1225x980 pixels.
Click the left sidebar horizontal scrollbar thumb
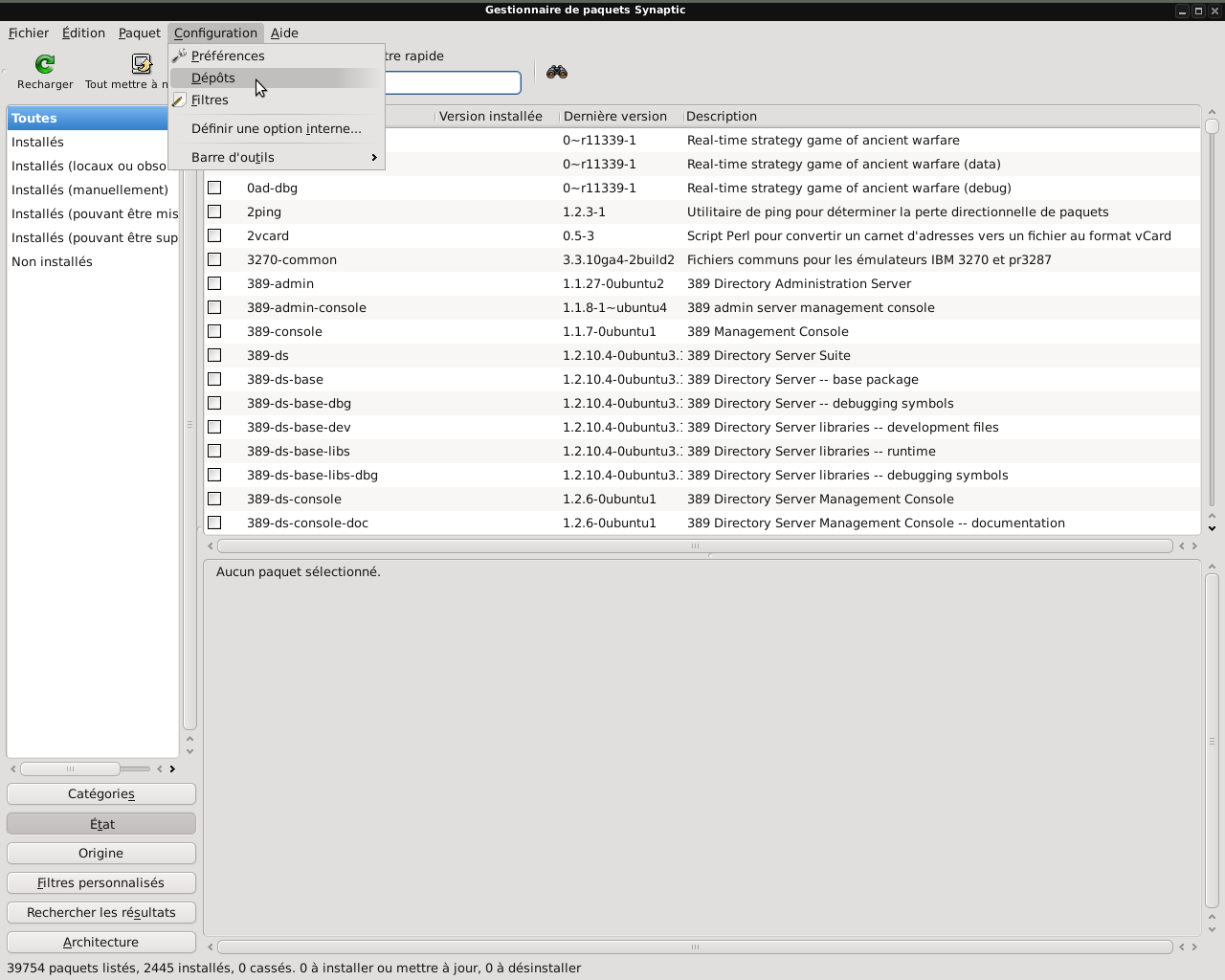tap(70, 768)
